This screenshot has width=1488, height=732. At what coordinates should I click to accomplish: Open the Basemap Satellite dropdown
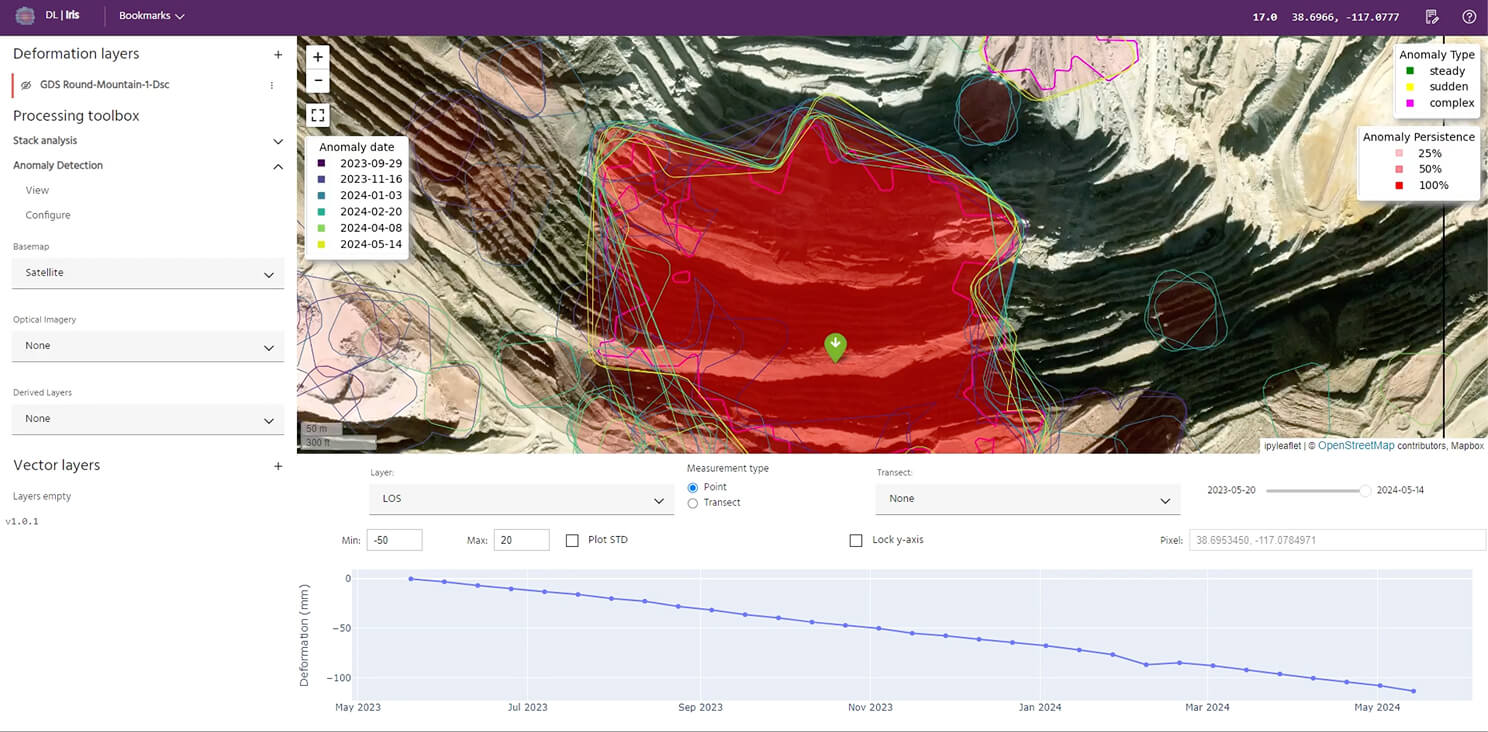pyautogui.click(x=148, y=273)
